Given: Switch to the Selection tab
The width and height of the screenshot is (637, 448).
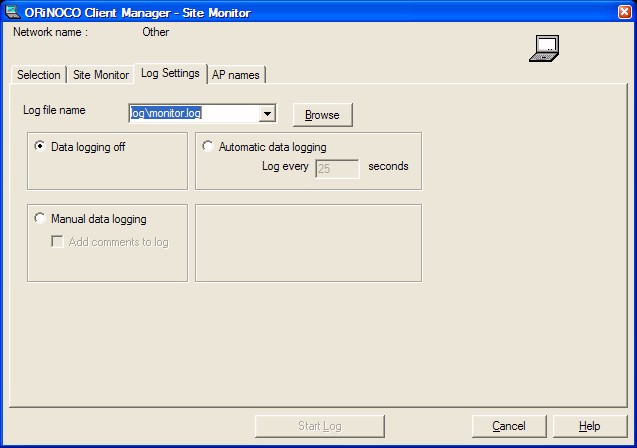Looking at the screenshot, I should (x=39, y=75).
